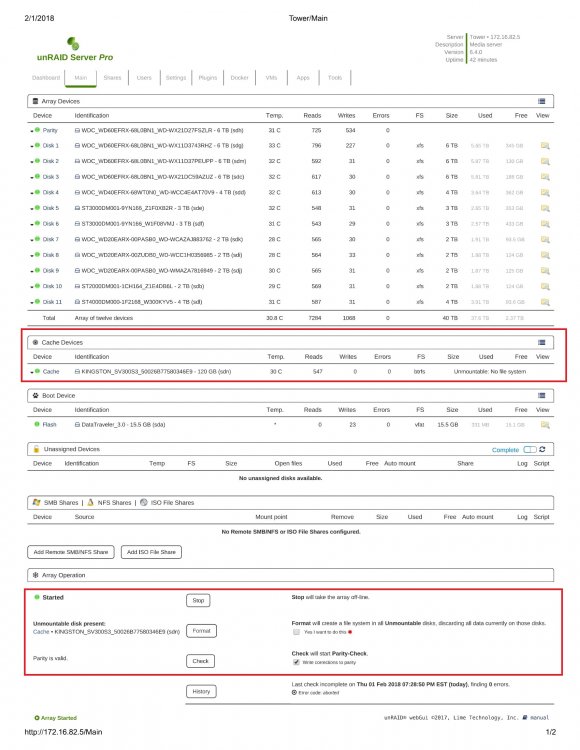Viewport: 580px width, 750px height.
Task: Start a parity check with Check button
Action: [x=200, y=661]
